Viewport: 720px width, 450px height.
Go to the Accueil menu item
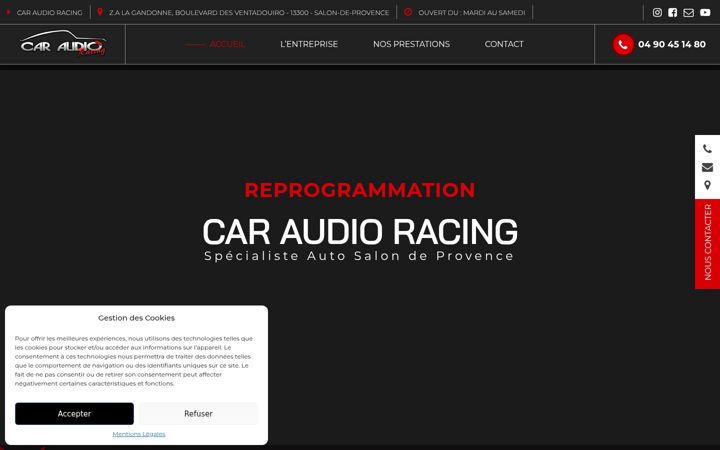click(x=227, y=44)
